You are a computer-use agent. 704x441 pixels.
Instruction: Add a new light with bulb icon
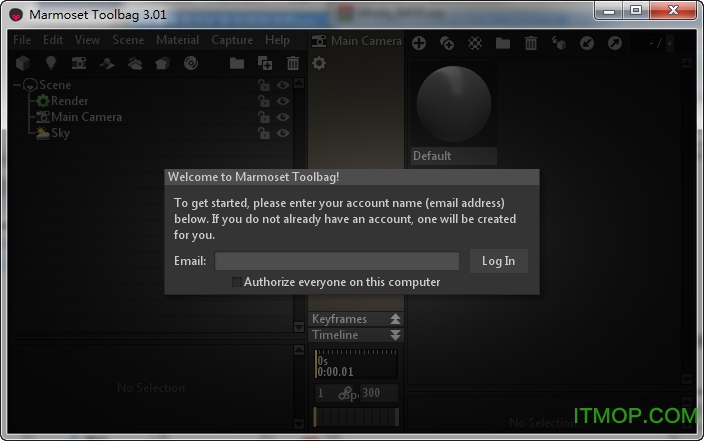[51, 63]
